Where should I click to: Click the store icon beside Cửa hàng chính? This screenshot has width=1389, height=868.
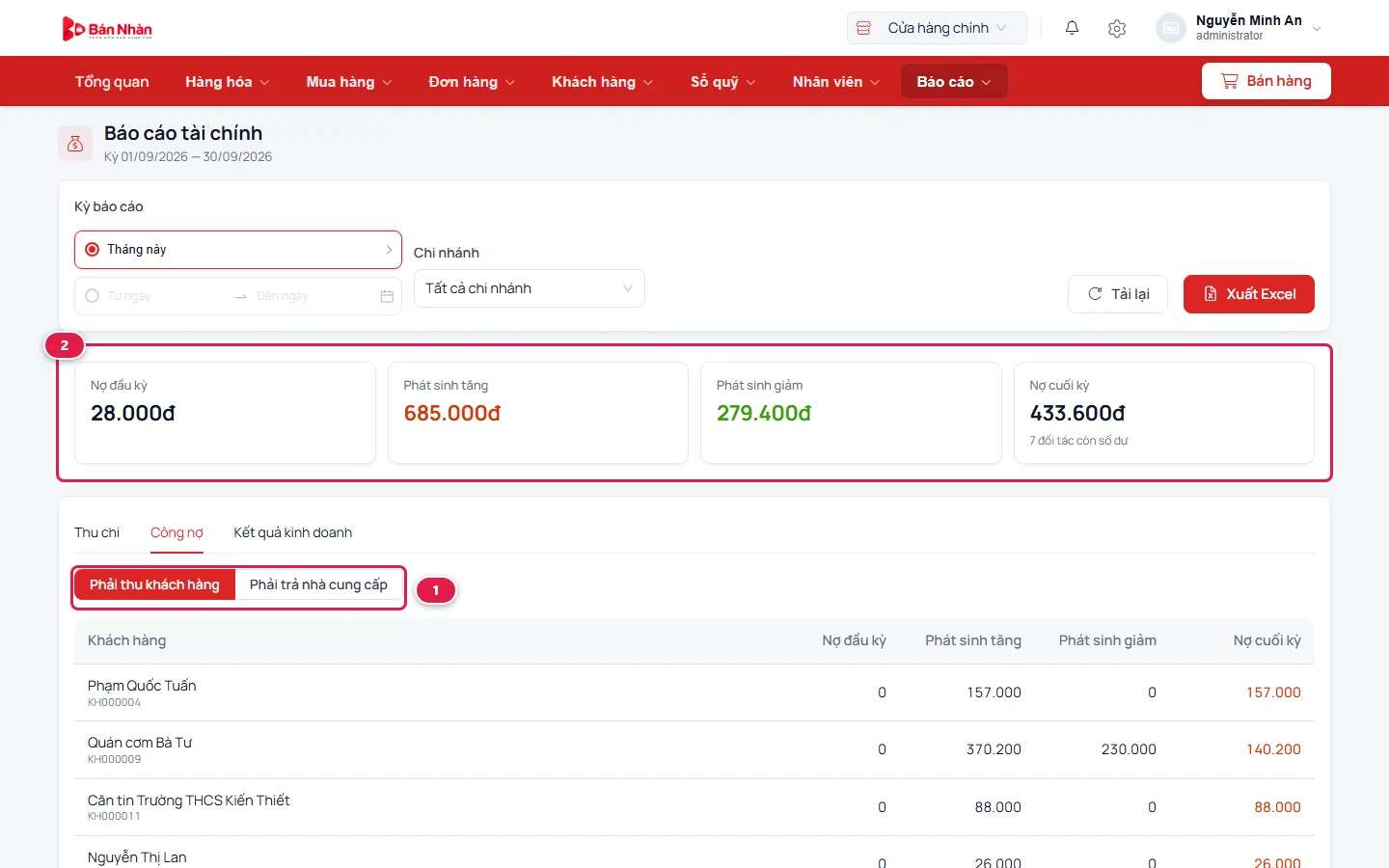pos(863,28)
